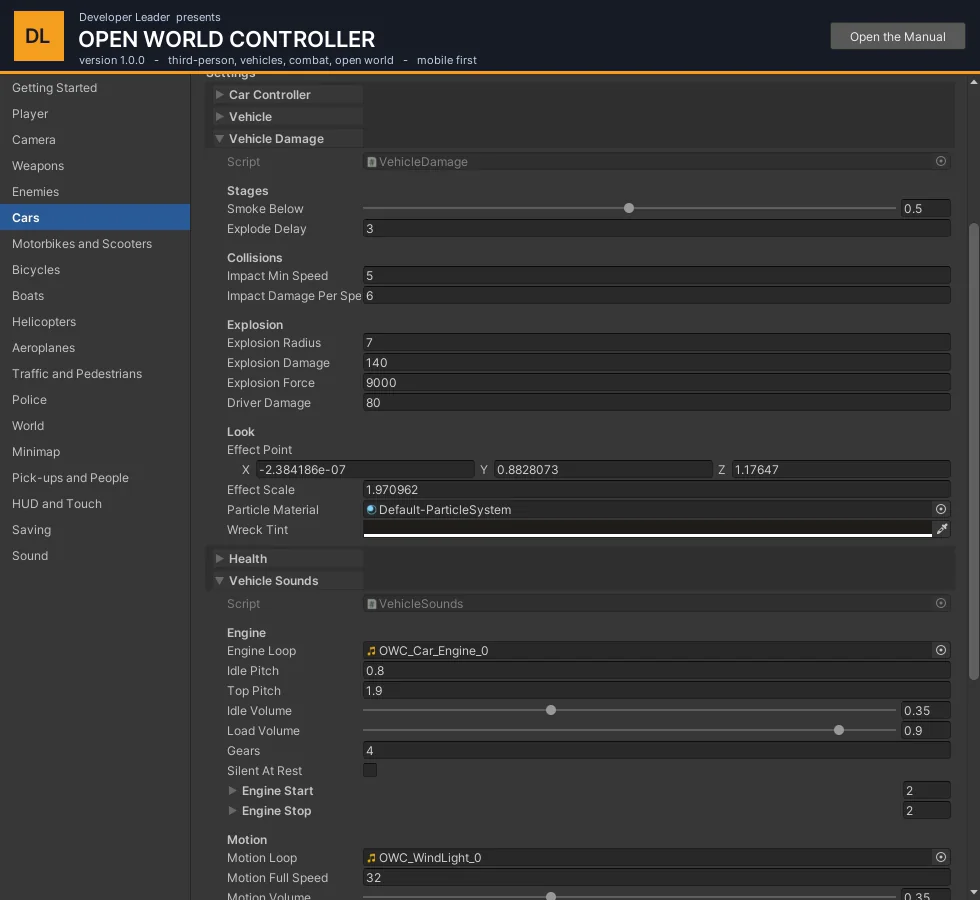The width and height of the screenshot is (980, 900).
Task: Click the VehicleSounds script file icon
Action: coord(371,604)
